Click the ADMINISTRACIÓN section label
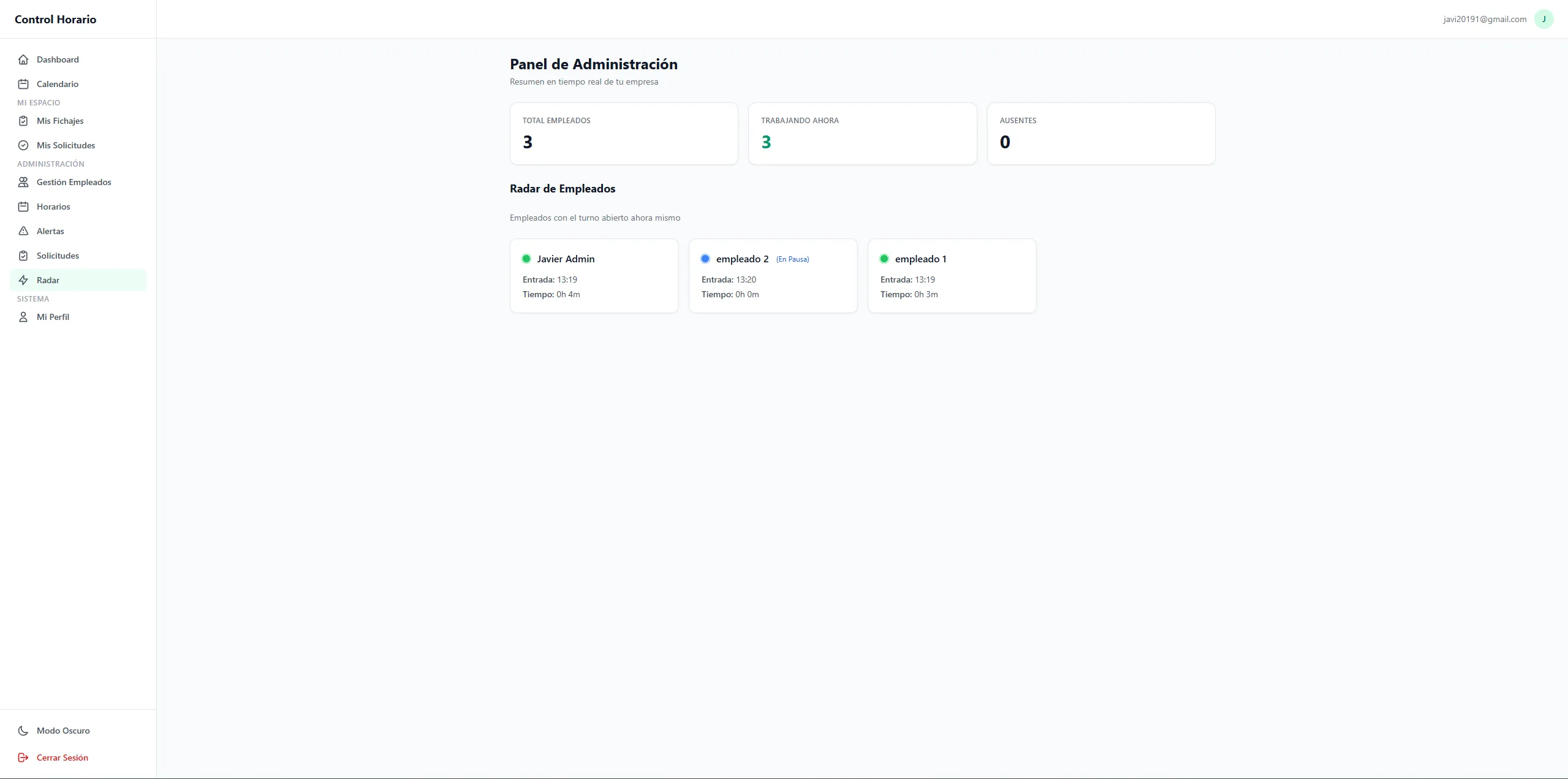The image size is (1568, 779). pyautogui.click(x=51, y=164)
